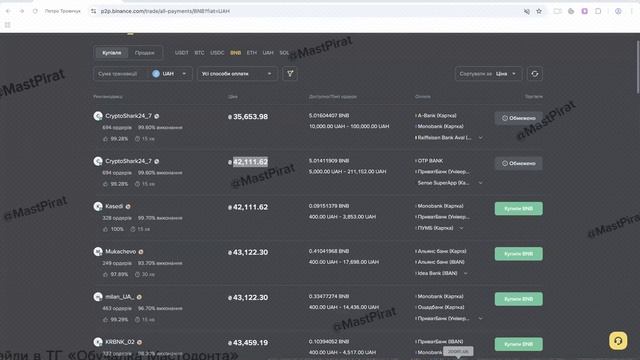Open second CryptoShark24_7 advertiser profile
640x360 pixels.
tap(128, 161)
